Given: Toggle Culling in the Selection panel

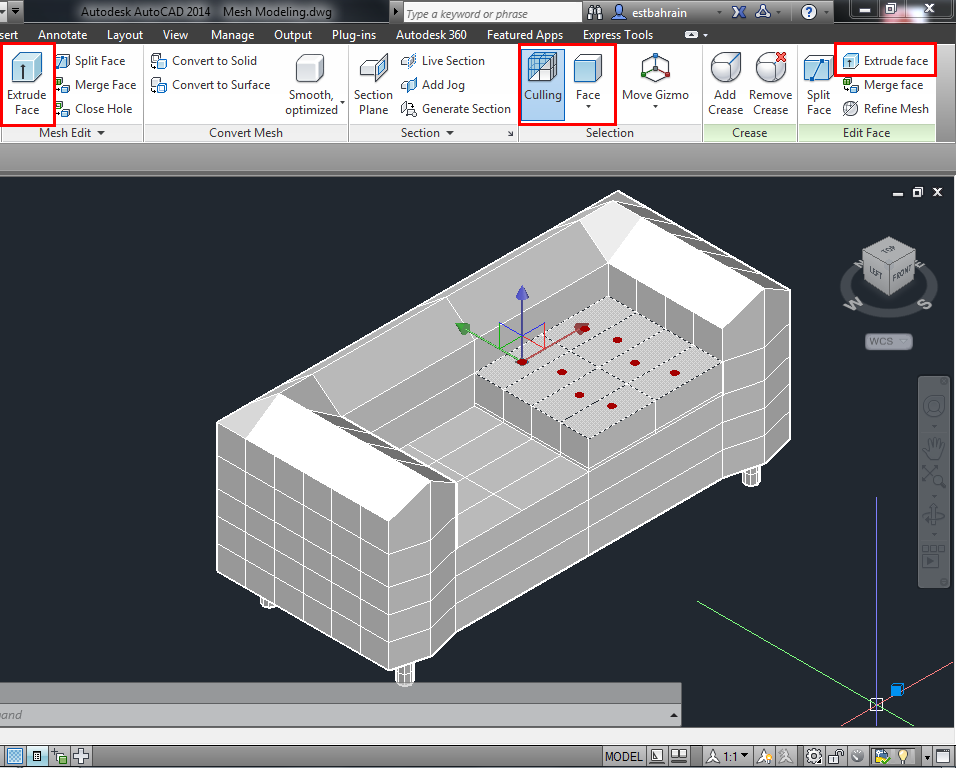Looking at the screenshot, I should (x=542, y=84).
